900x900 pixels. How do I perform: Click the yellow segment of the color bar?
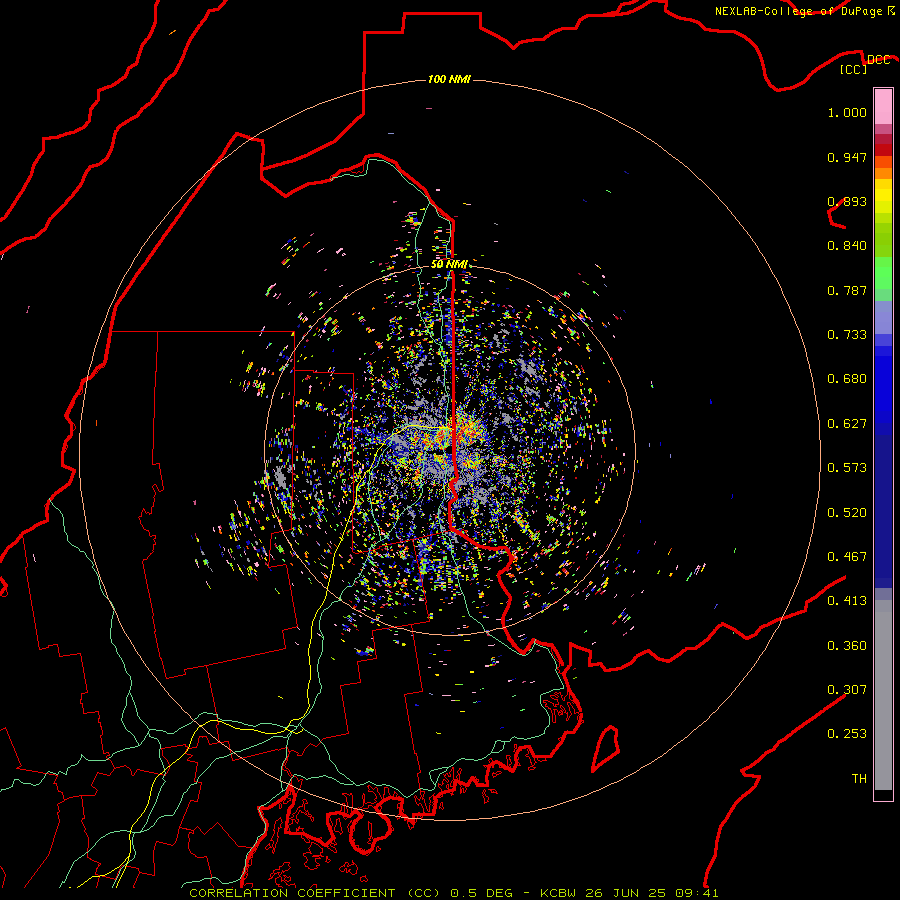coord(883,197)
